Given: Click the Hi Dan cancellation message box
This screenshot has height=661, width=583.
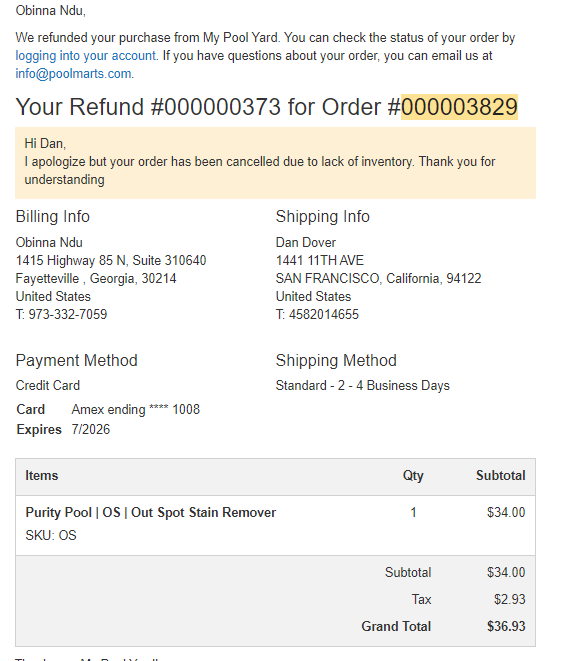Looking at the screenshot, I should tap(275, 162).
